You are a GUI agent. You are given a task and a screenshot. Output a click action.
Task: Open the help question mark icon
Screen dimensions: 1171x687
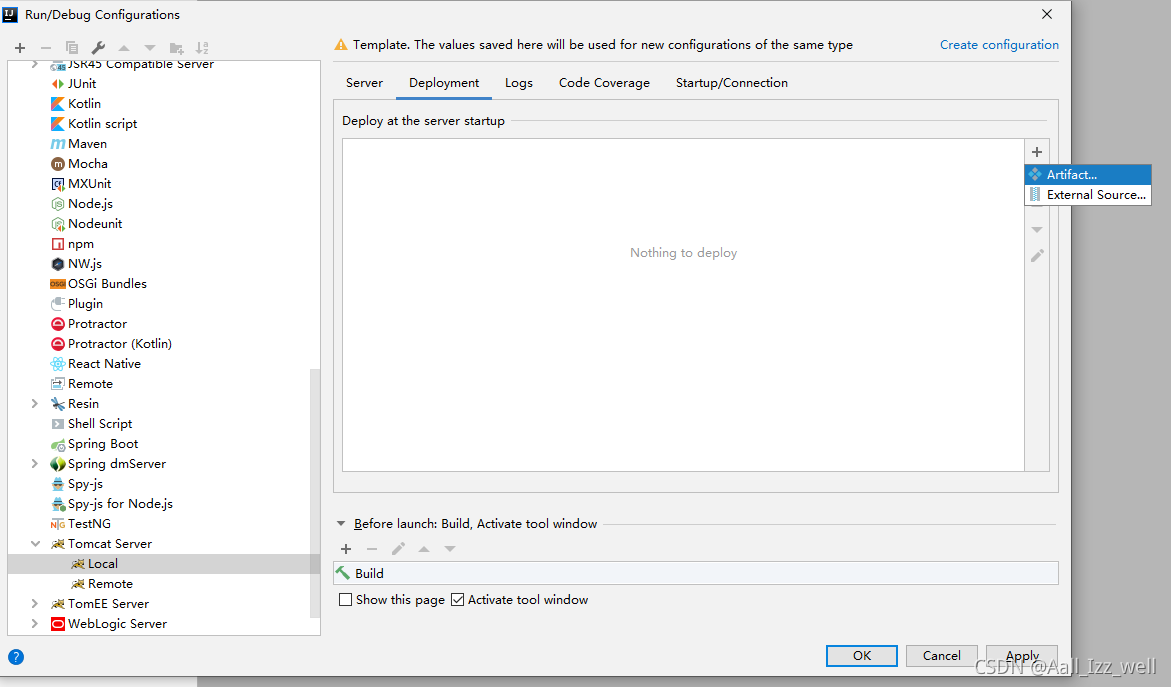tap(16, 657)
